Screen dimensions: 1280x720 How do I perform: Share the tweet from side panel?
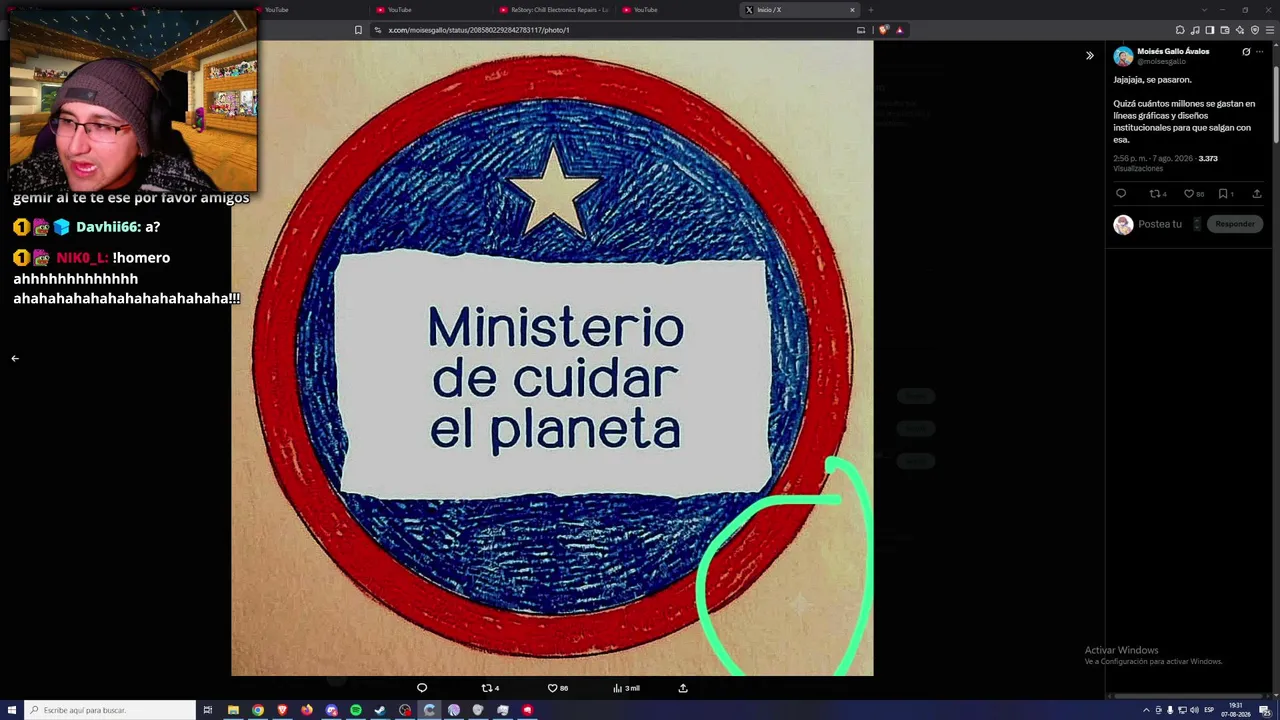pos(1257,194)
